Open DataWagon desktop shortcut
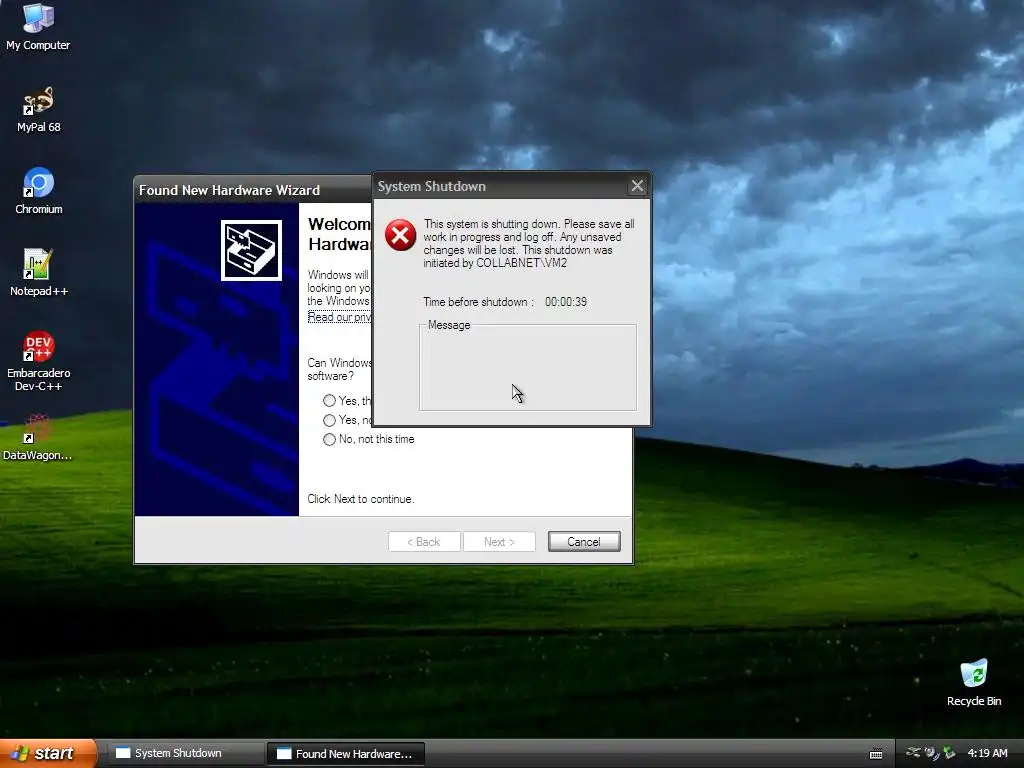 tap(37, 437)
